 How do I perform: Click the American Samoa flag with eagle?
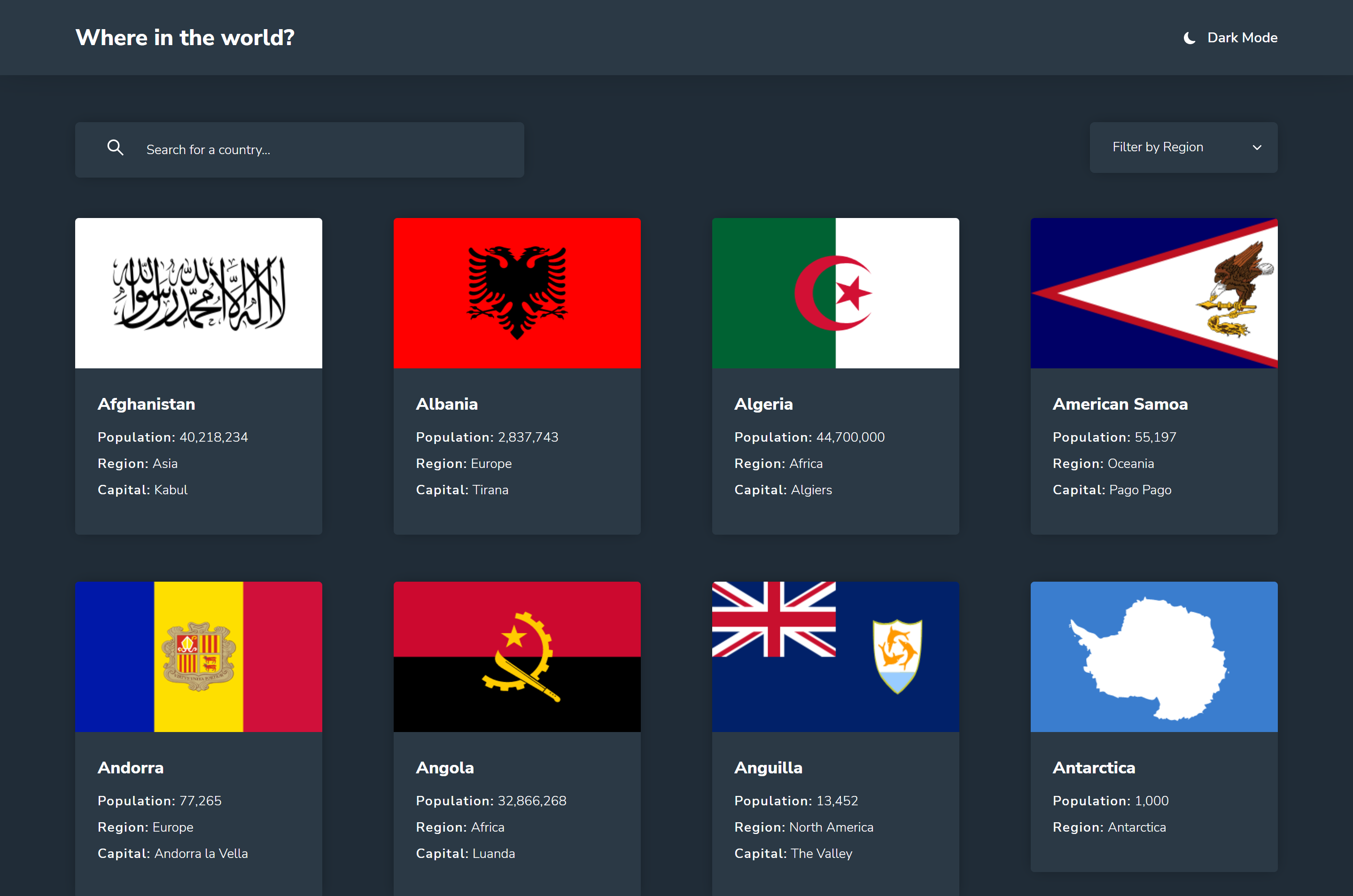click(1154, 293)
